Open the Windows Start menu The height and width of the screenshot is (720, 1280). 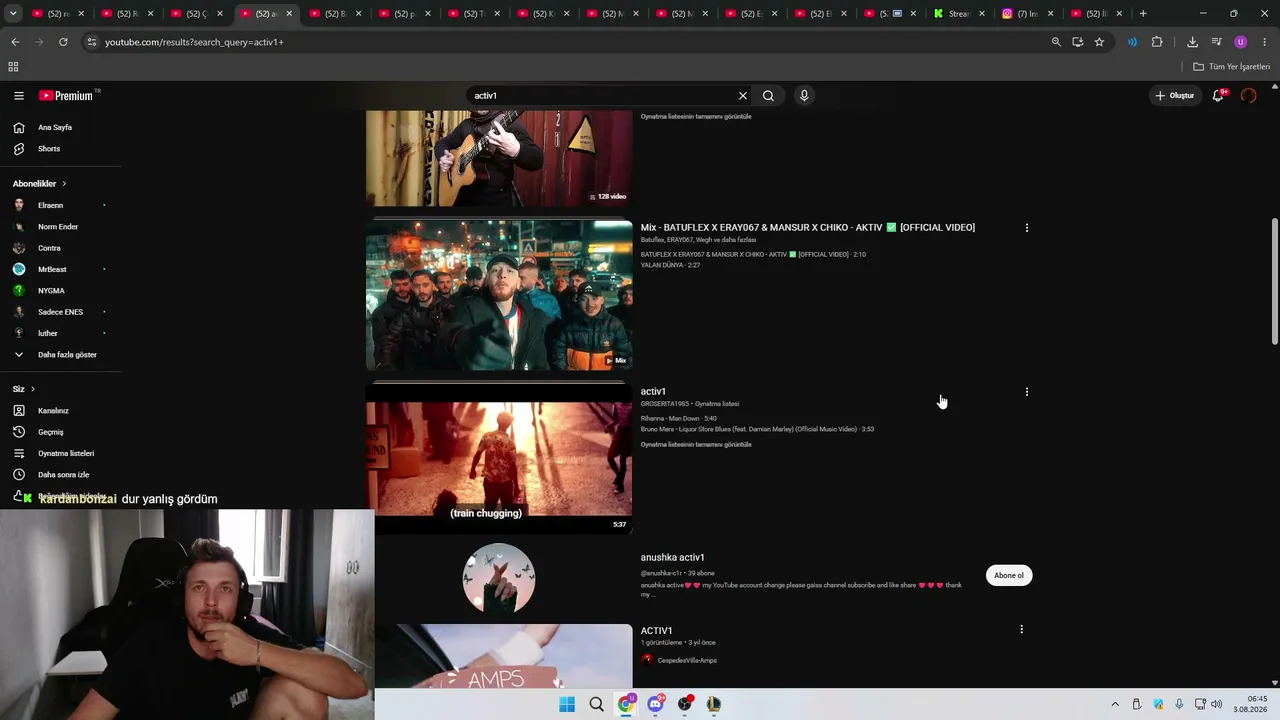[x=567, y=704]
